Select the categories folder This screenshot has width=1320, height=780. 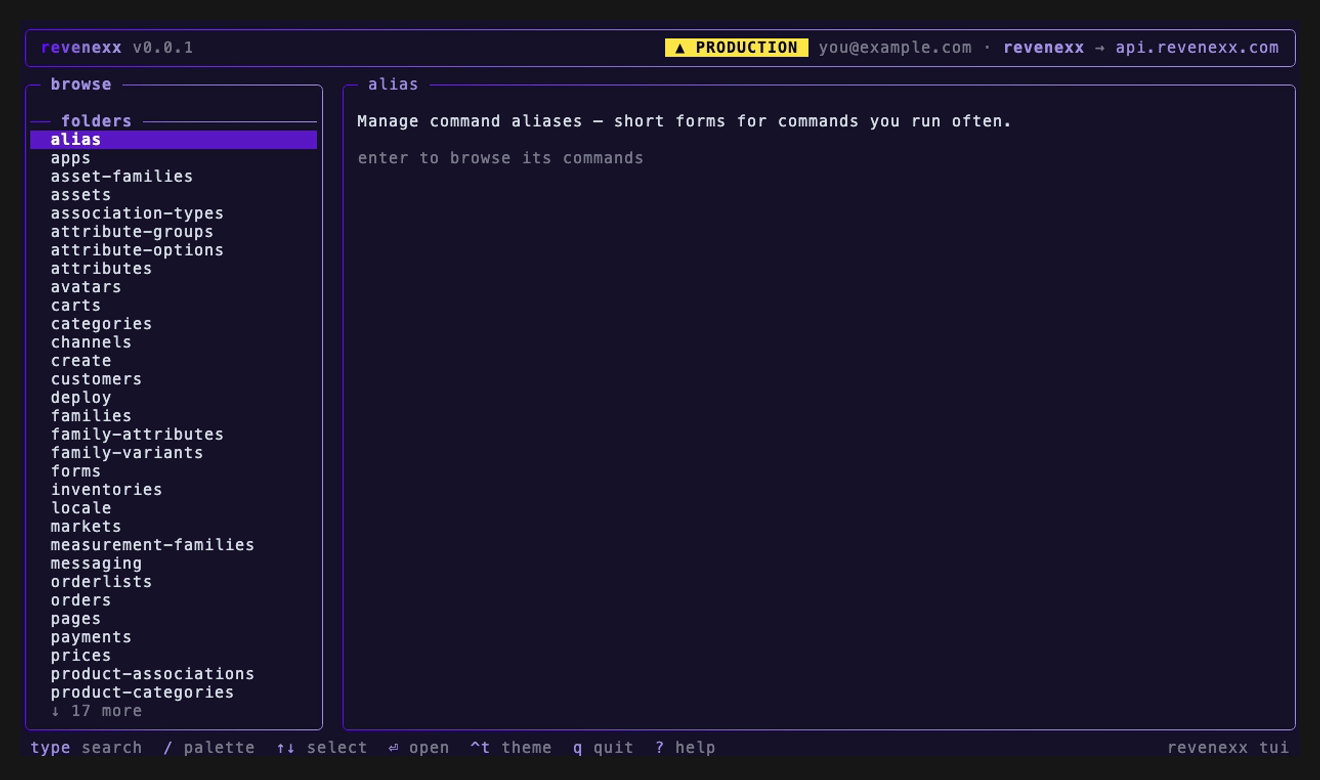point(173,324)
